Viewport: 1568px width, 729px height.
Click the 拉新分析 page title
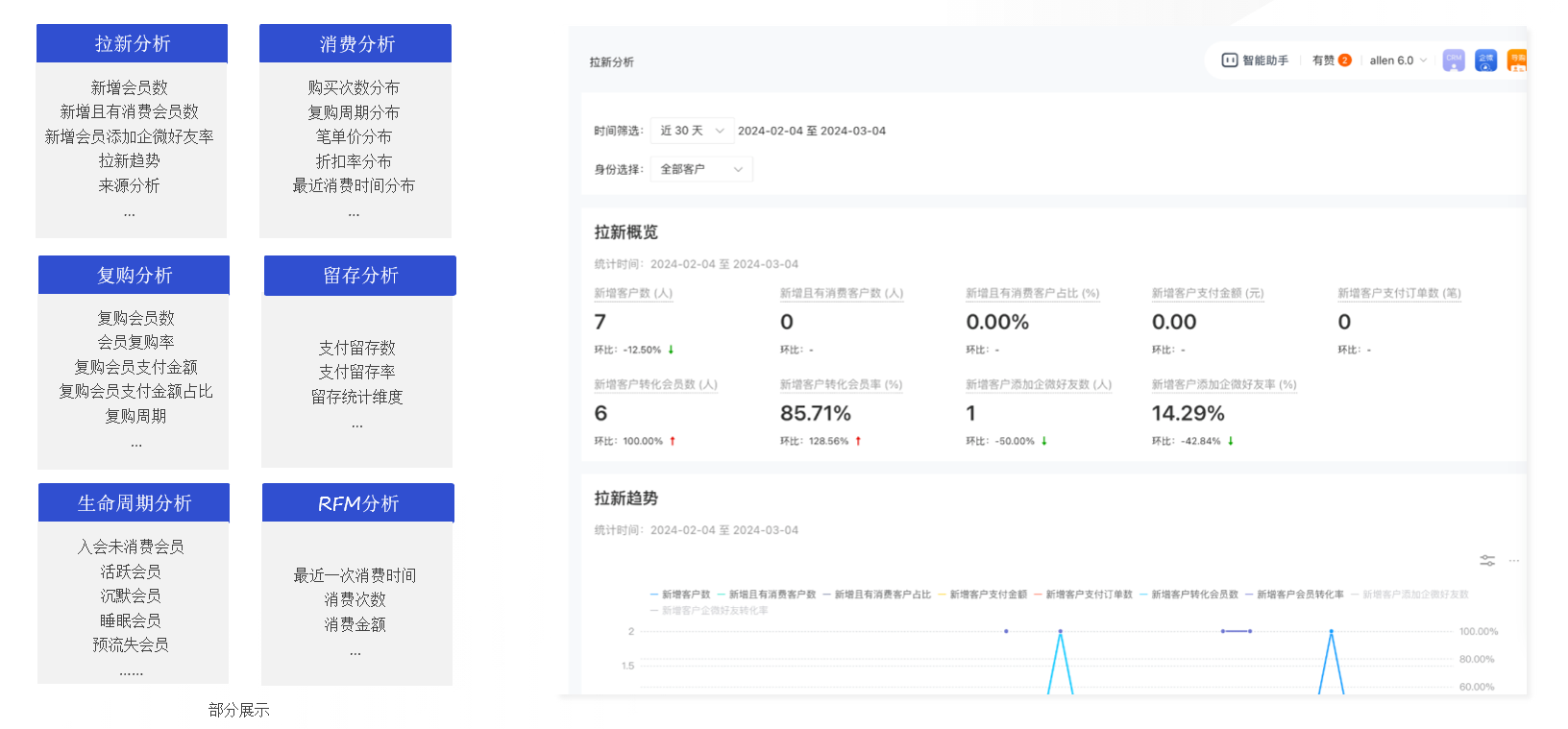pyautogui.click(x=612, y=62)
